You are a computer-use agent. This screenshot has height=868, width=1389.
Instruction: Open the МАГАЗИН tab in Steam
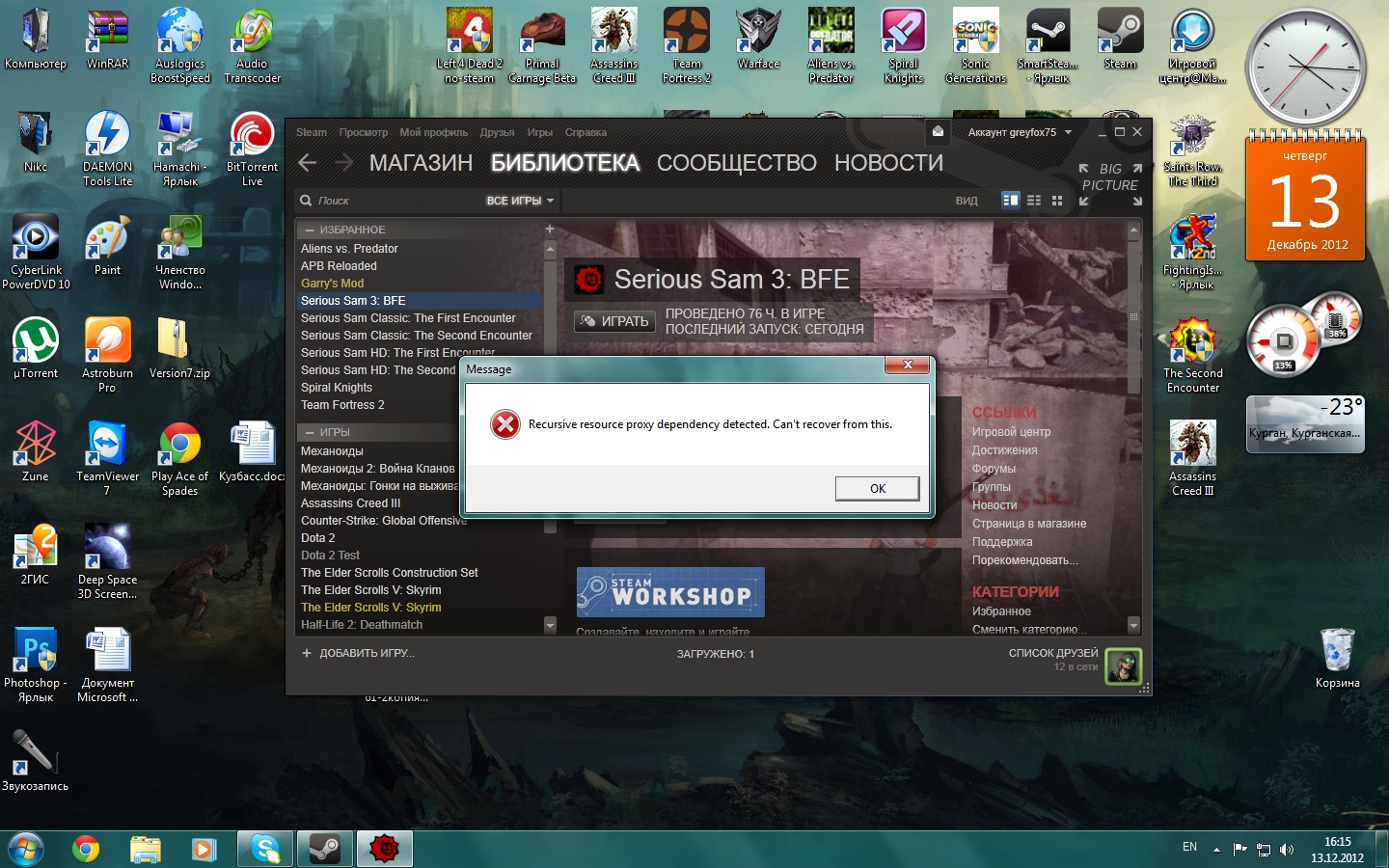421,163
